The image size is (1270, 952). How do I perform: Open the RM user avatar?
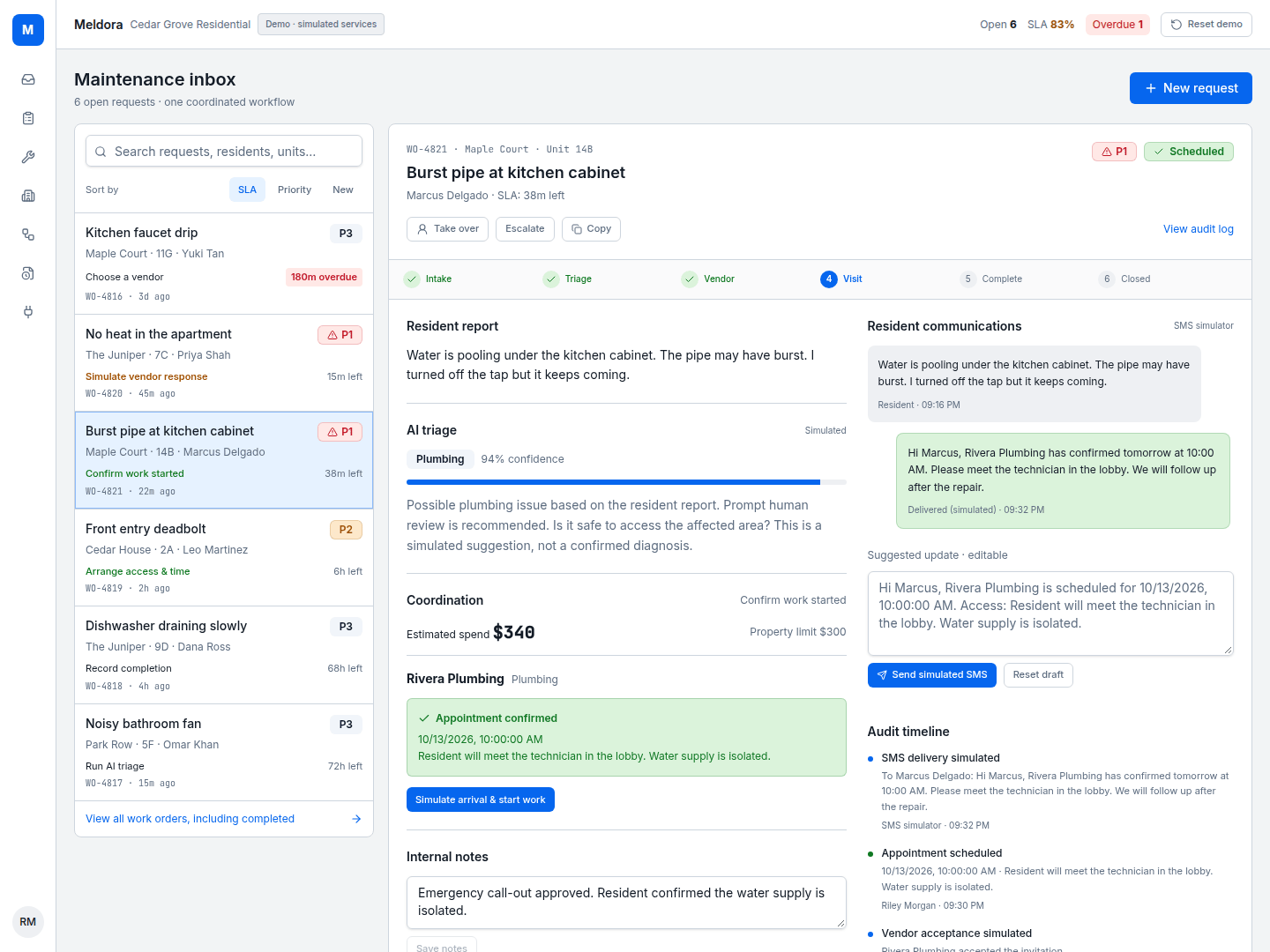(28, 922)
